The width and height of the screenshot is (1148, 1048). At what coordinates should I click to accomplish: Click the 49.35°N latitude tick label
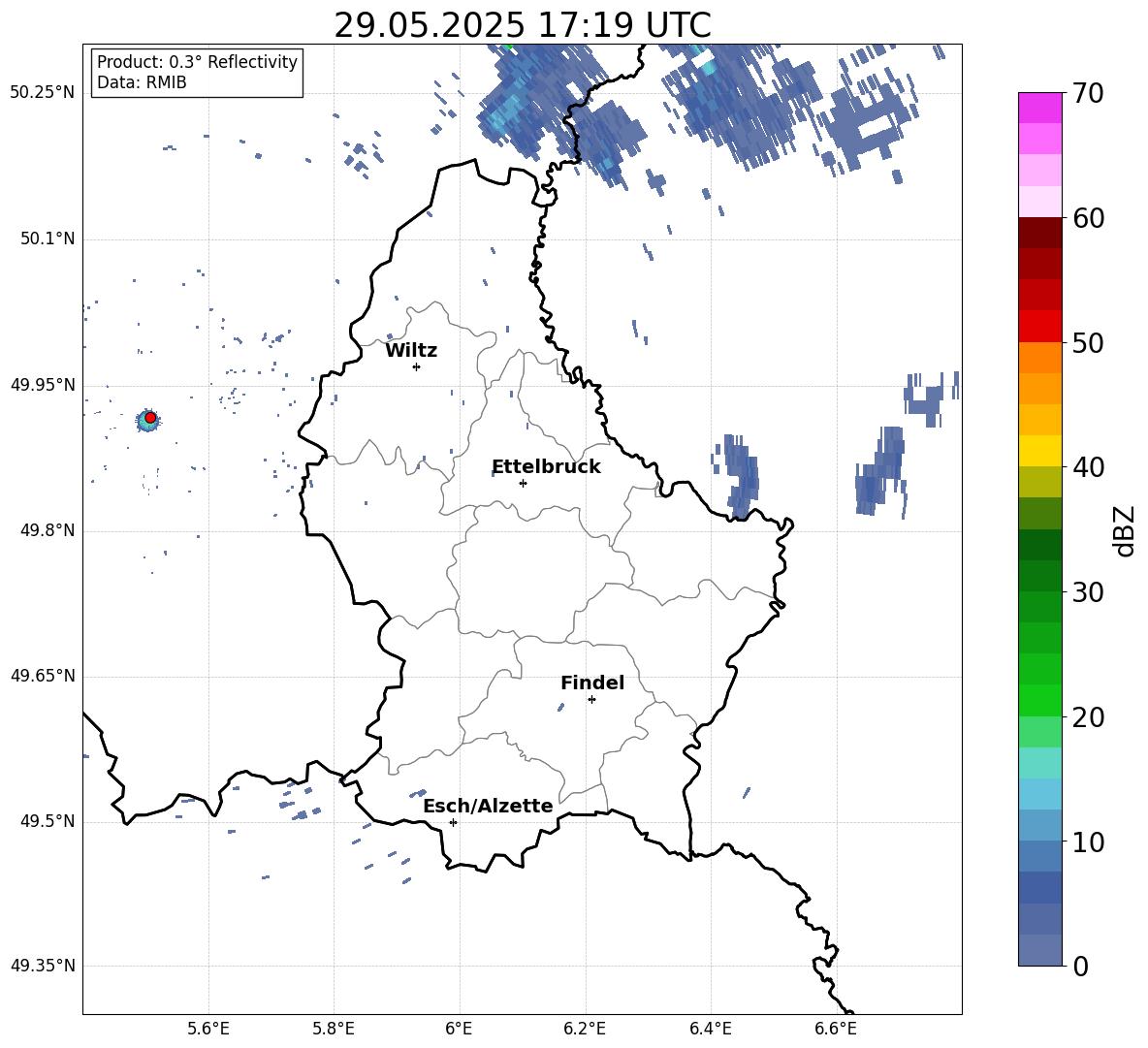43,966
